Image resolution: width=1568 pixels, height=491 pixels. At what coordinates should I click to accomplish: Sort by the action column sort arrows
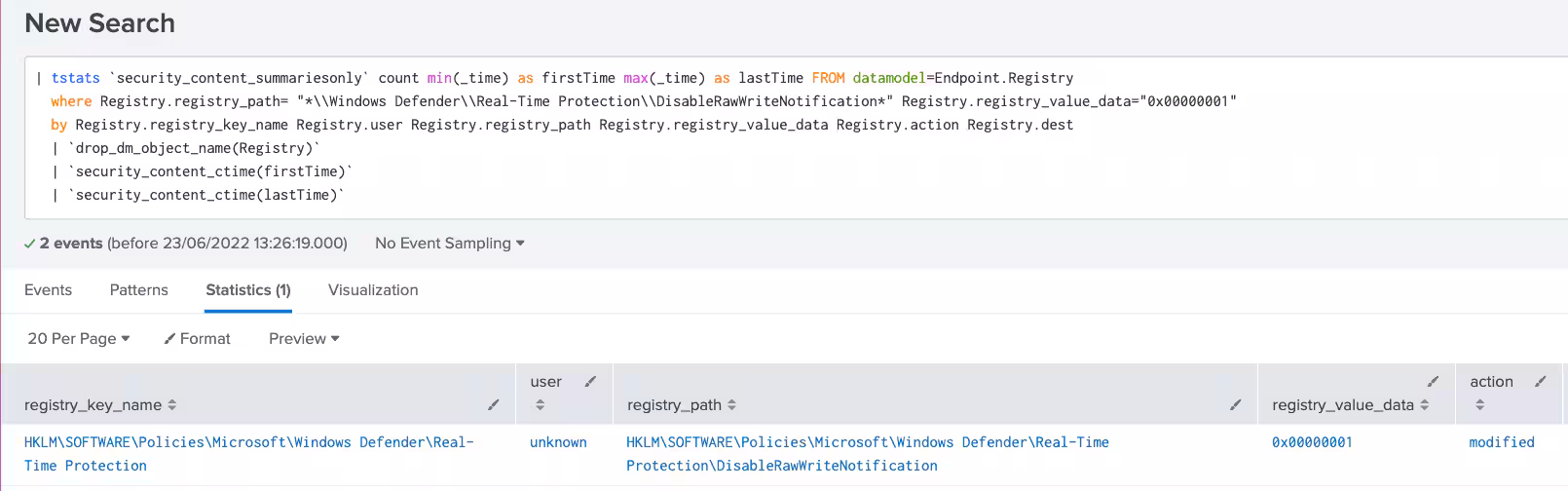point(1479,405)
